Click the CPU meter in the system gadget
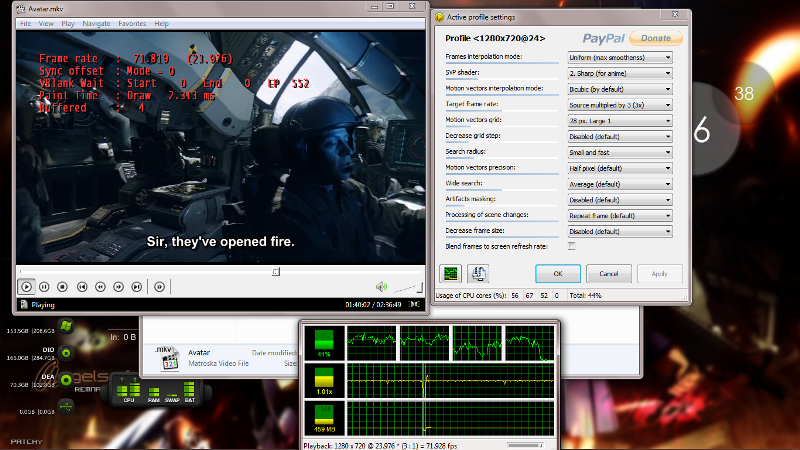This screenshot has width=800, height=450. tap(129, 392)
